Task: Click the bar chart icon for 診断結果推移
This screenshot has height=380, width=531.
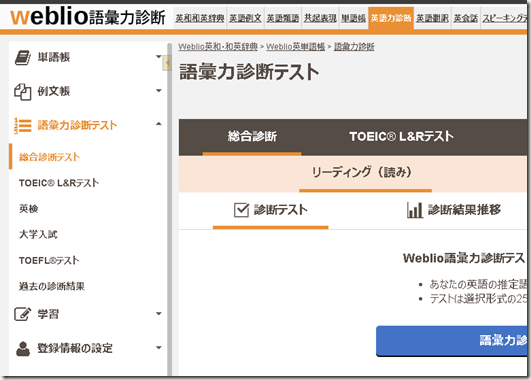Action: coord(415,210)
